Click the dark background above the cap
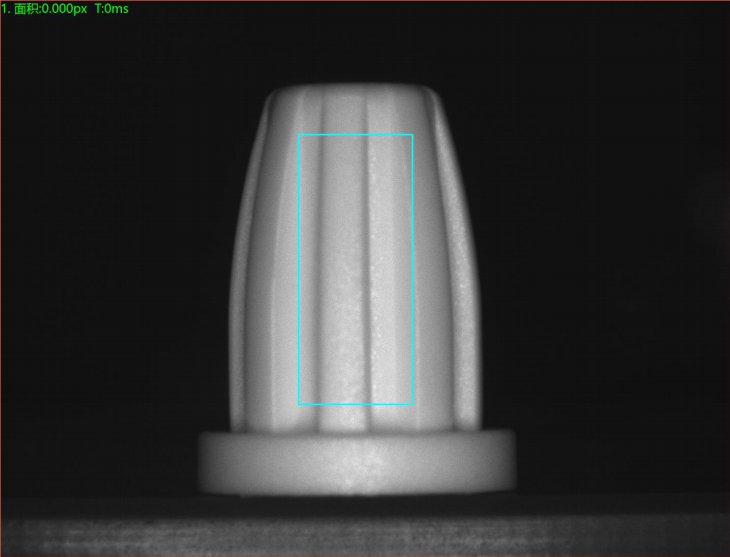730x557 pixels. click(x=355, y=40)
